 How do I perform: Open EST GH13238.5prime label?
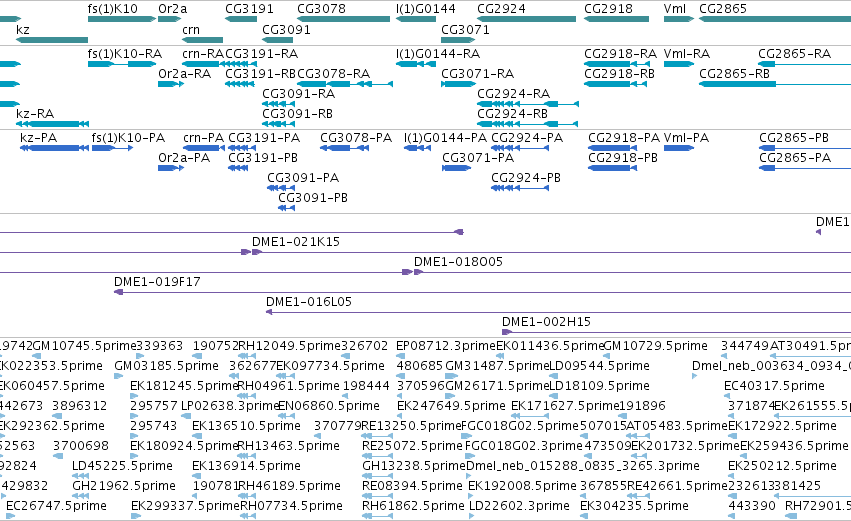(414, 466)
